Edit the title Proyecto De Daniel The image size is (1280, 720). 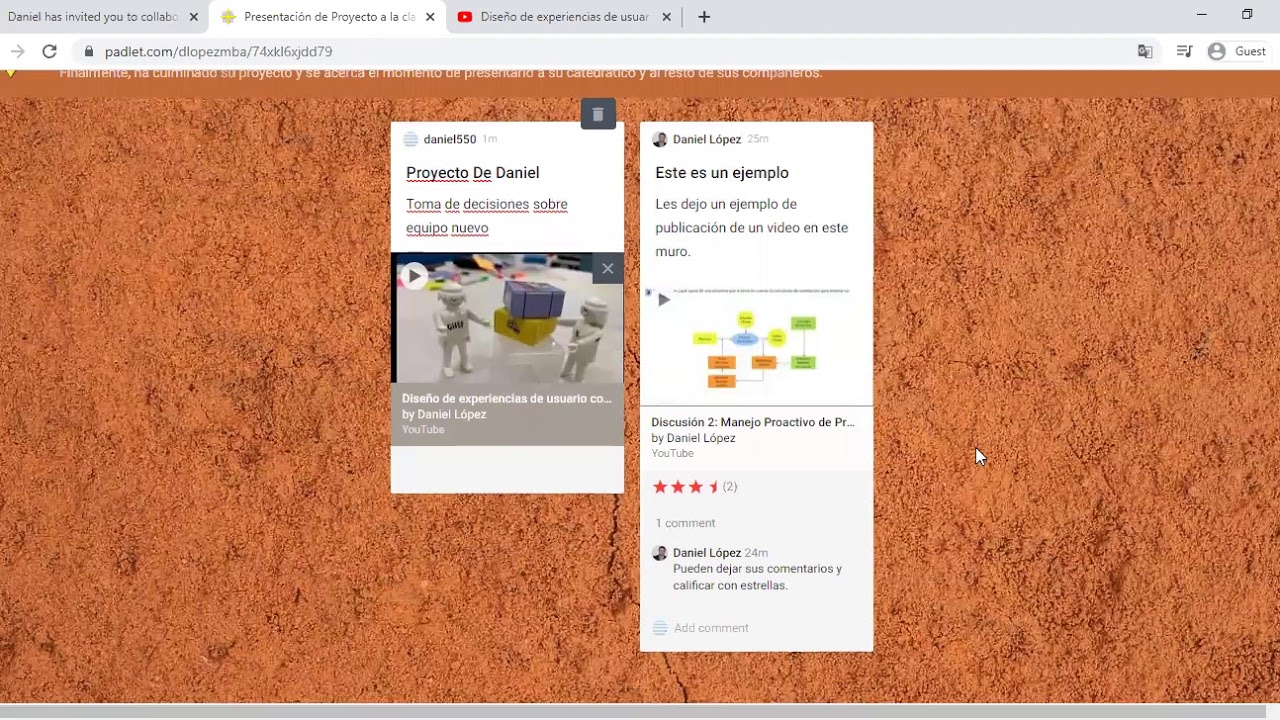click(473, 173)
